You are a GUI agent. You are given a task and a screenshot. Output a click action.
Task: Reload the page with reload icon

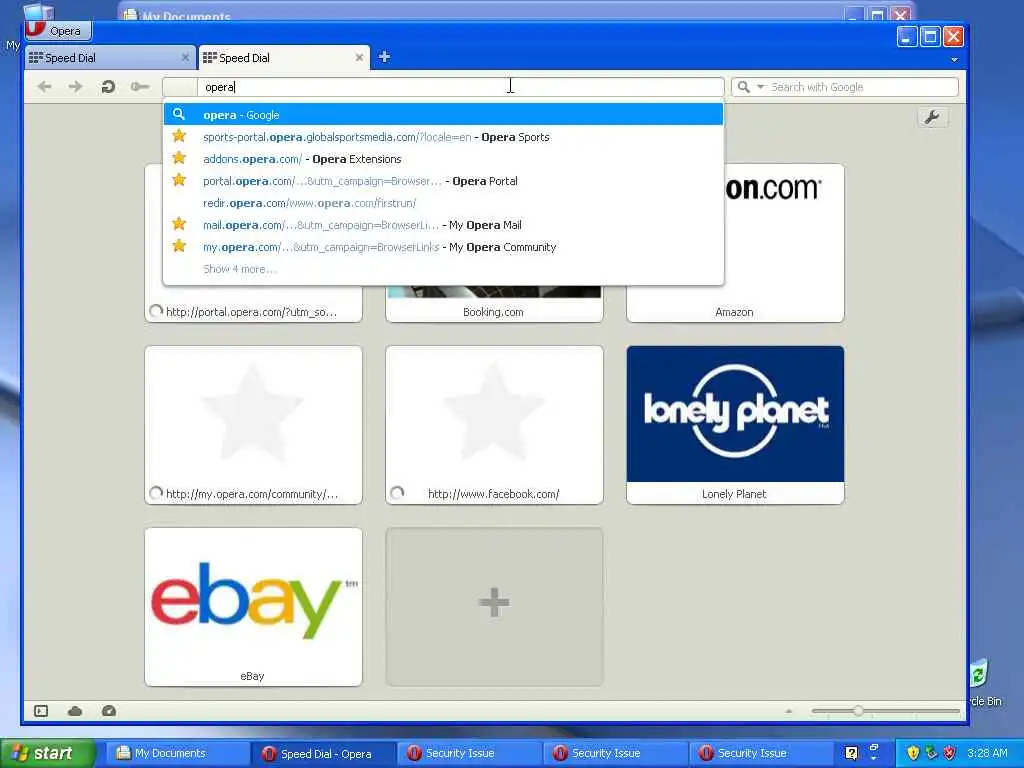[108, 86]
